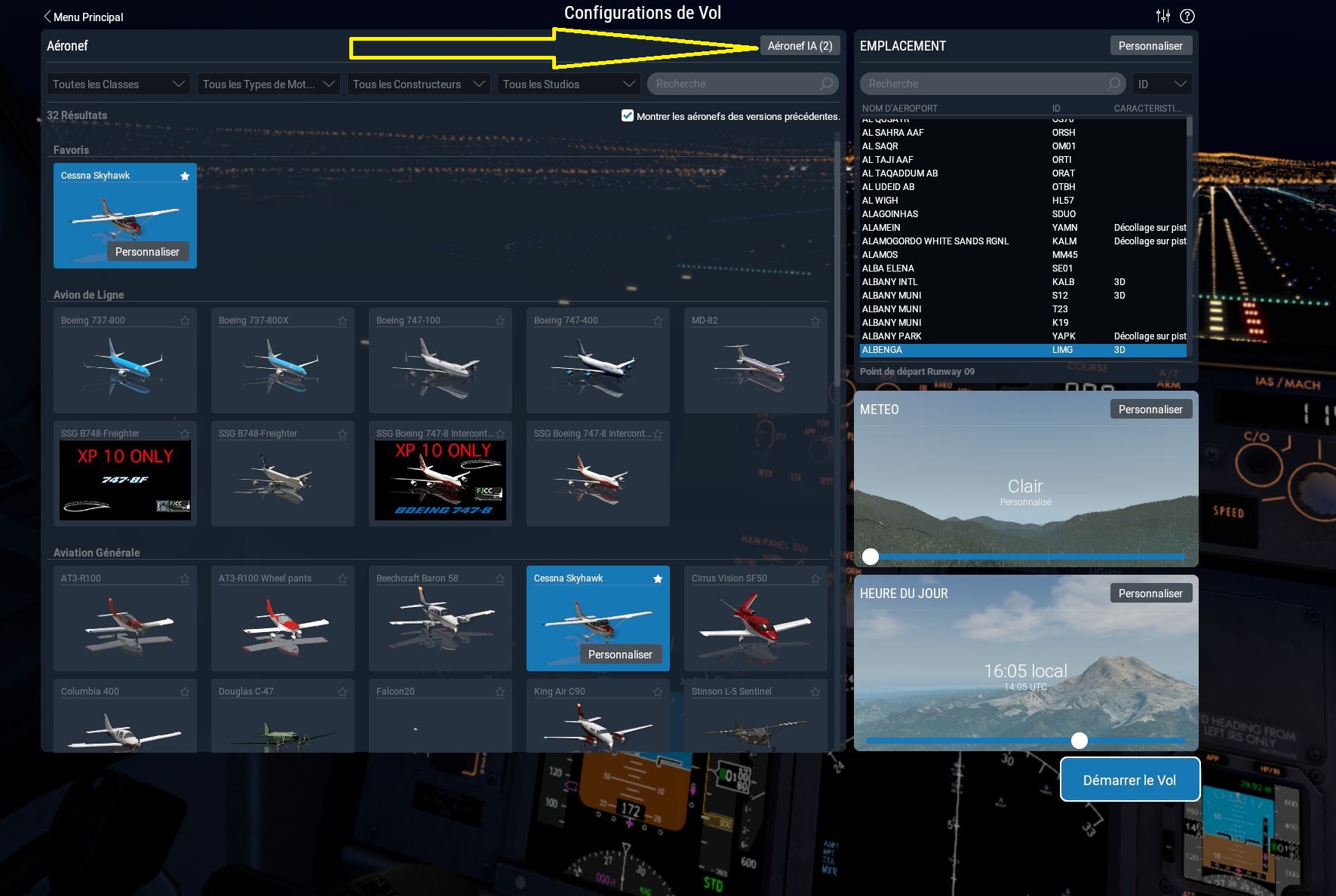The height and width of the screenshot is (896, 1336).
Task: Select ALBANY PARK airport row
Action: click(1023, 336)
